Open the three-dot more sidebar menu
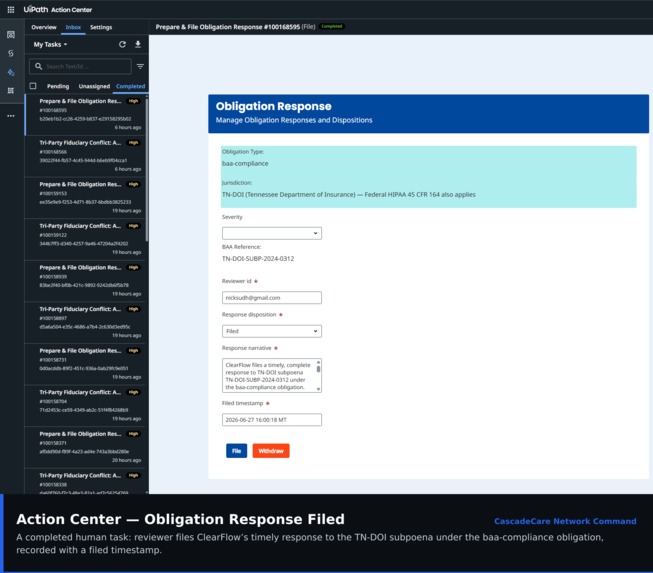Image resolution: width=653 pixels, height=573 pixels. tap(11, 116)
